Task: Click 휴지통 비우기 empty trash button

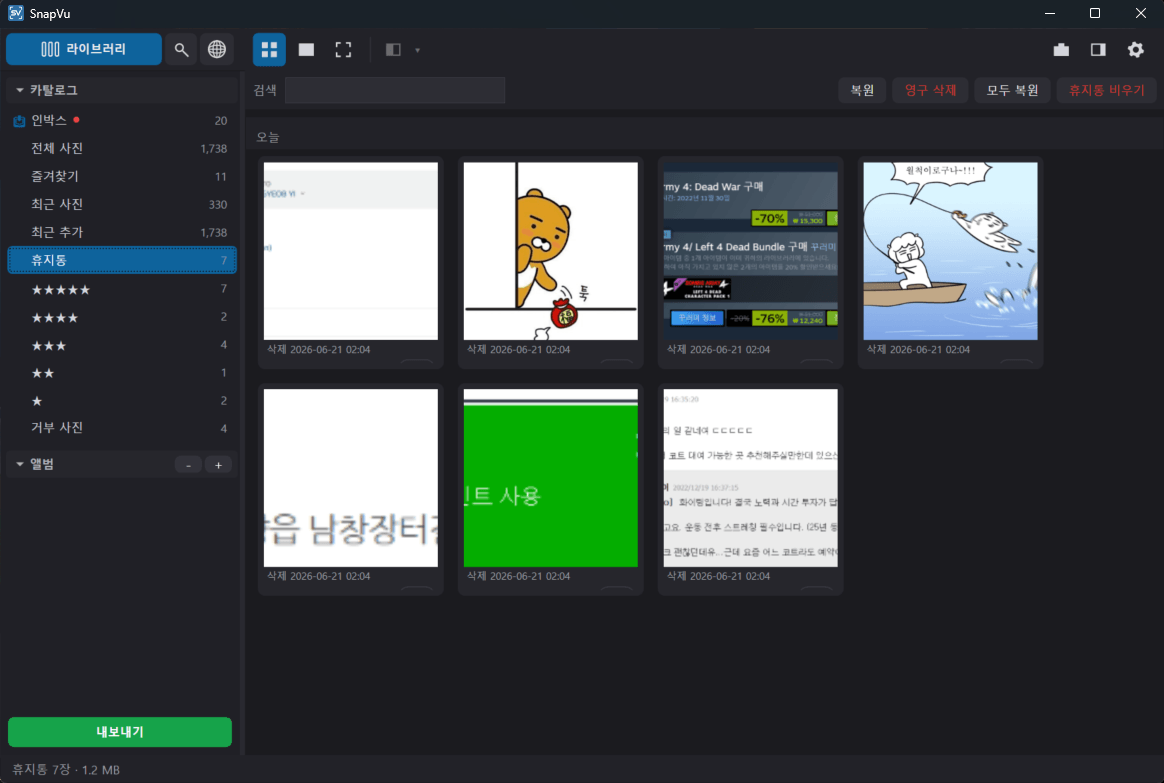Action: point(1106,90)
